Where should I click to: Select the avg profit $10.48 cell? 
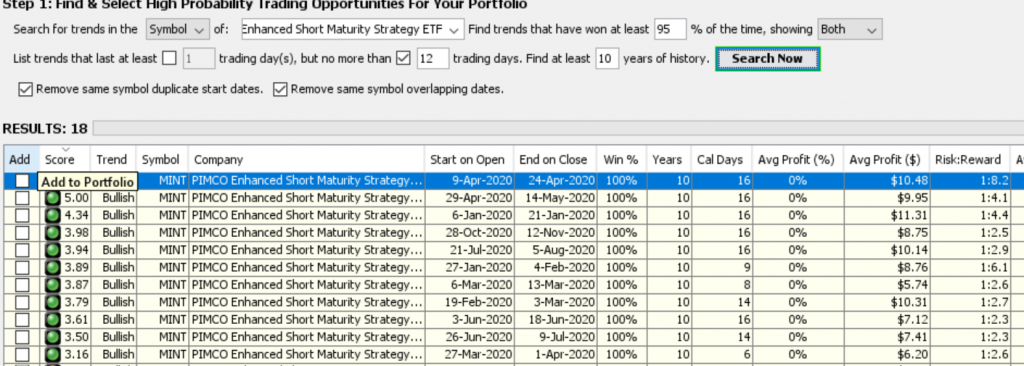(886, 180)
